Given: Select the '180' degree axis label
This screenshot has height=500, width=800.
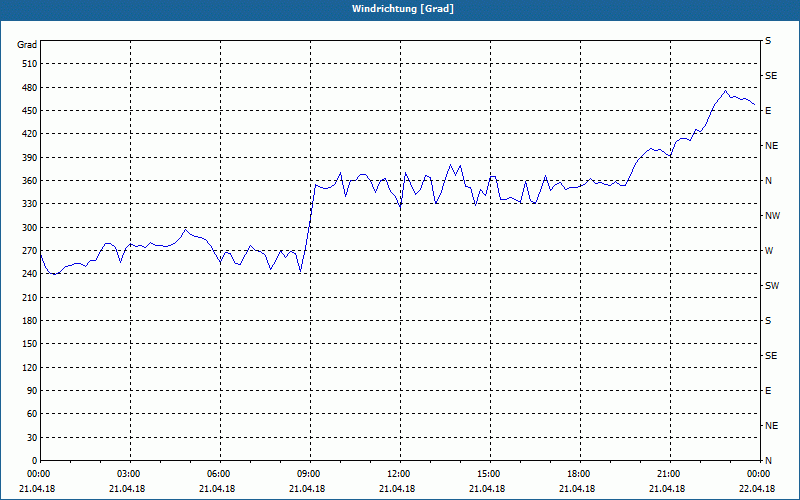Looking at the screenshot, I should [x=30, y=321].
